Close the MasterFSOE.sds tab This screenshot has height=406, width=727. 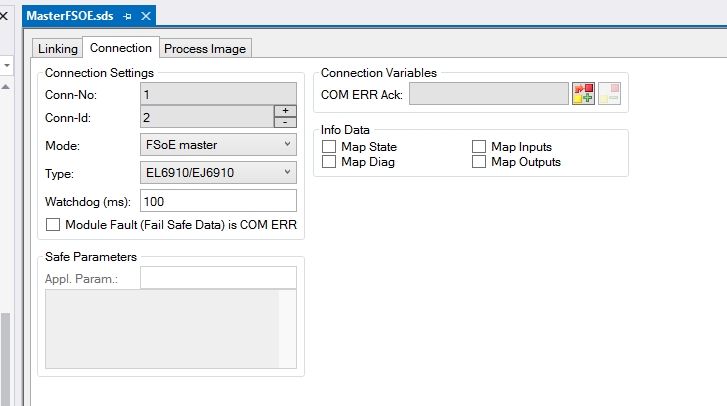pos(146,17)
